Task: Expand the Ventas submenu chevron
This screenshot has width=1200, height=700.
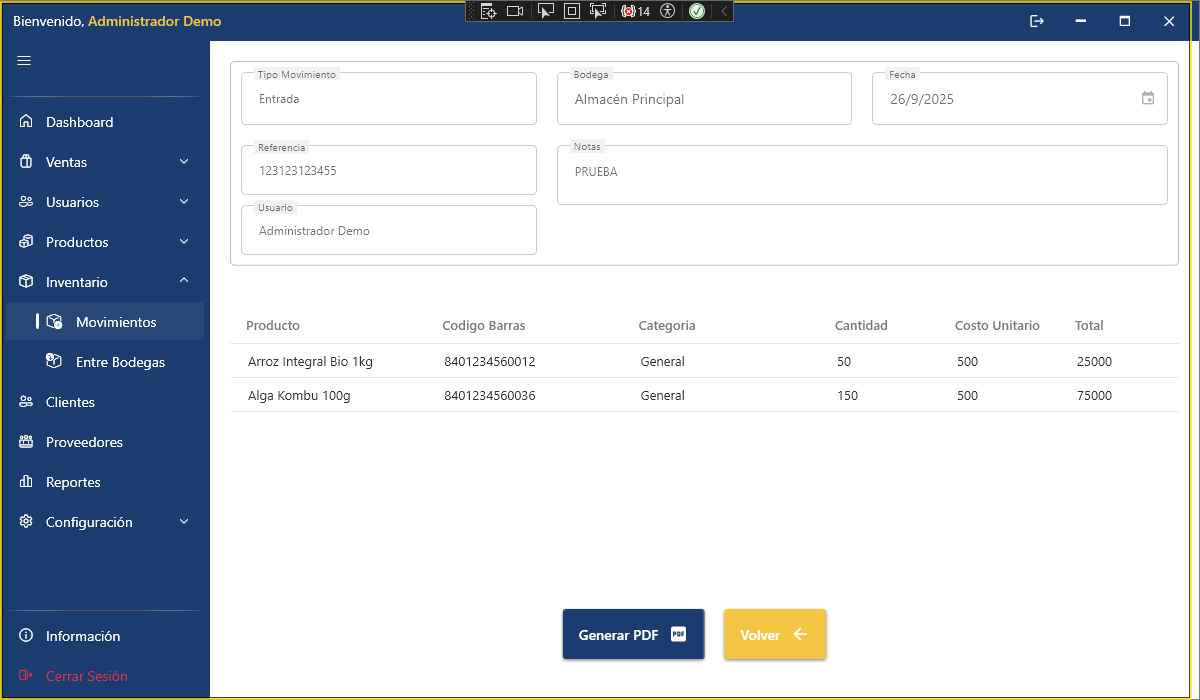Action: click(x=184, y=162)
